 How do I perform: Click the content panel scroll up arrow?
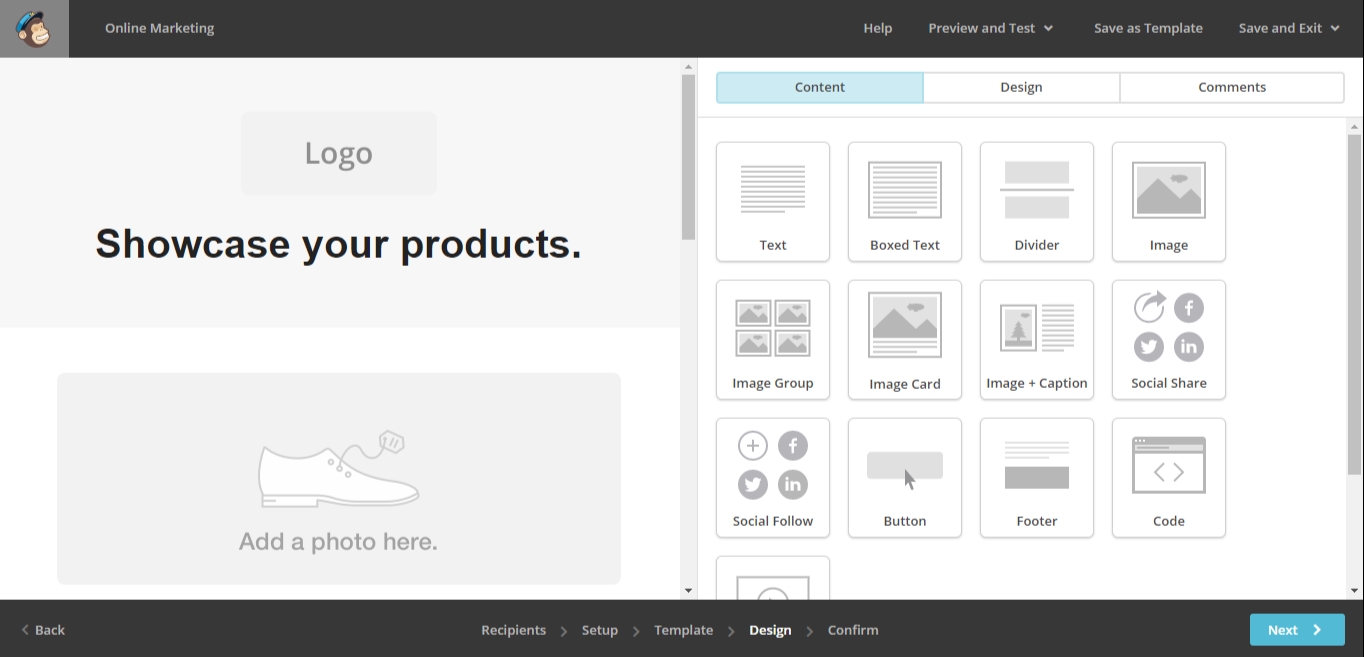(1355, 126)
